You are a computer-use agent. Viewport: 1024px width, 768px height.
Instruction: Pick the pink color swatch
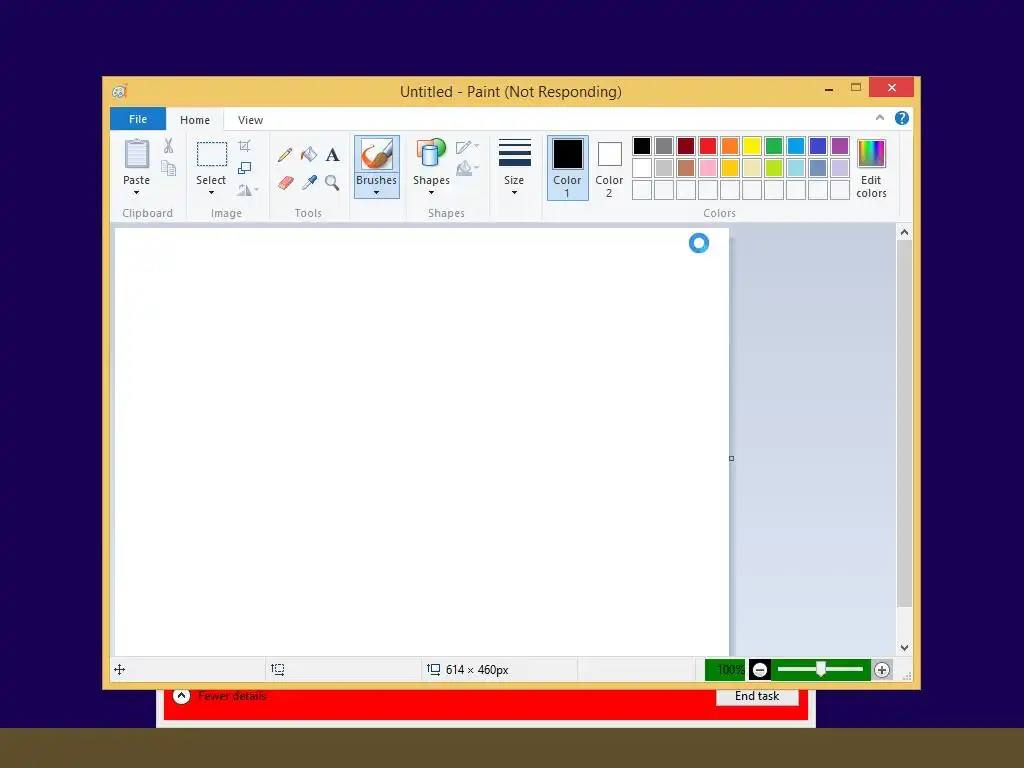click(708, 168)
